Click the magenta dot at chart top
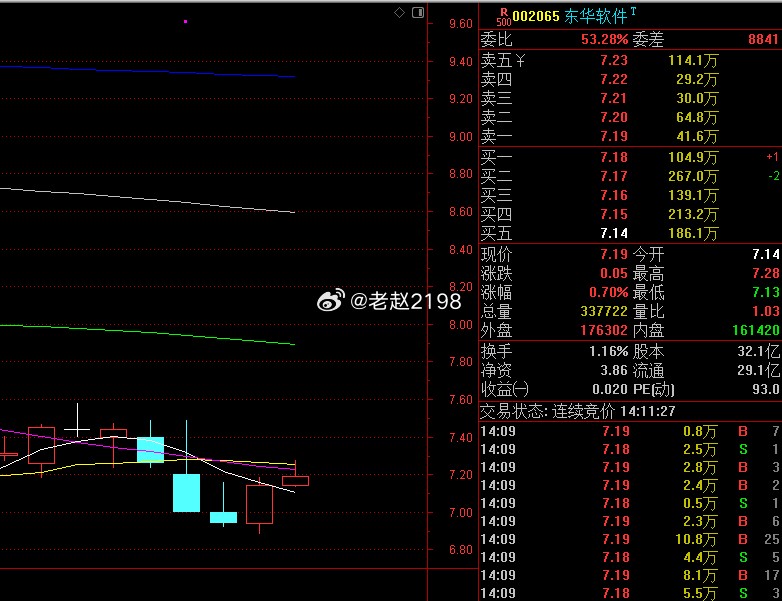 186,21
